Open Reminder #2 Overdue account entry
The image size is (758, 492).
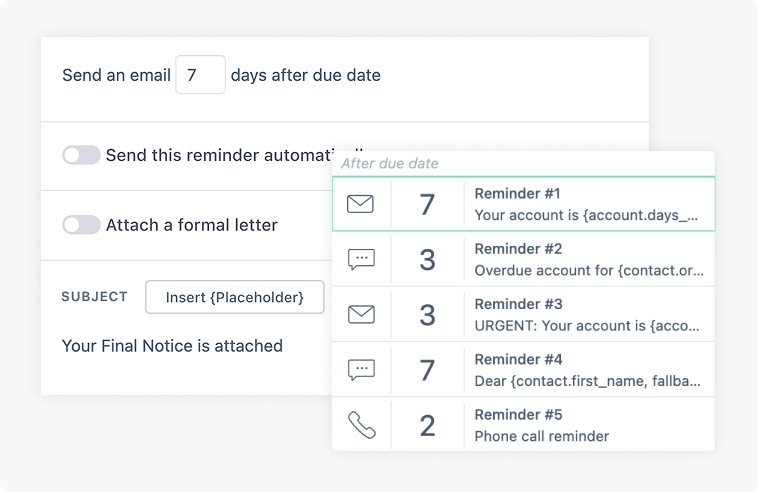pos(590,260)
